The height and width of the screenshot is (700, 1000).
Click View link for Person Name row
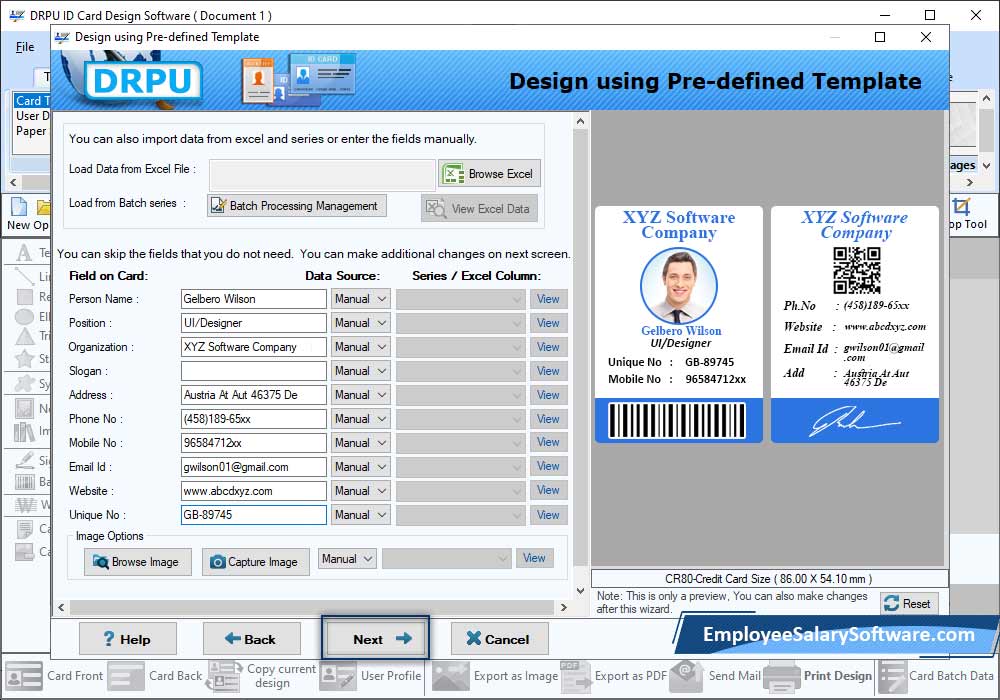pyautogui.click(x=548, y=299)
